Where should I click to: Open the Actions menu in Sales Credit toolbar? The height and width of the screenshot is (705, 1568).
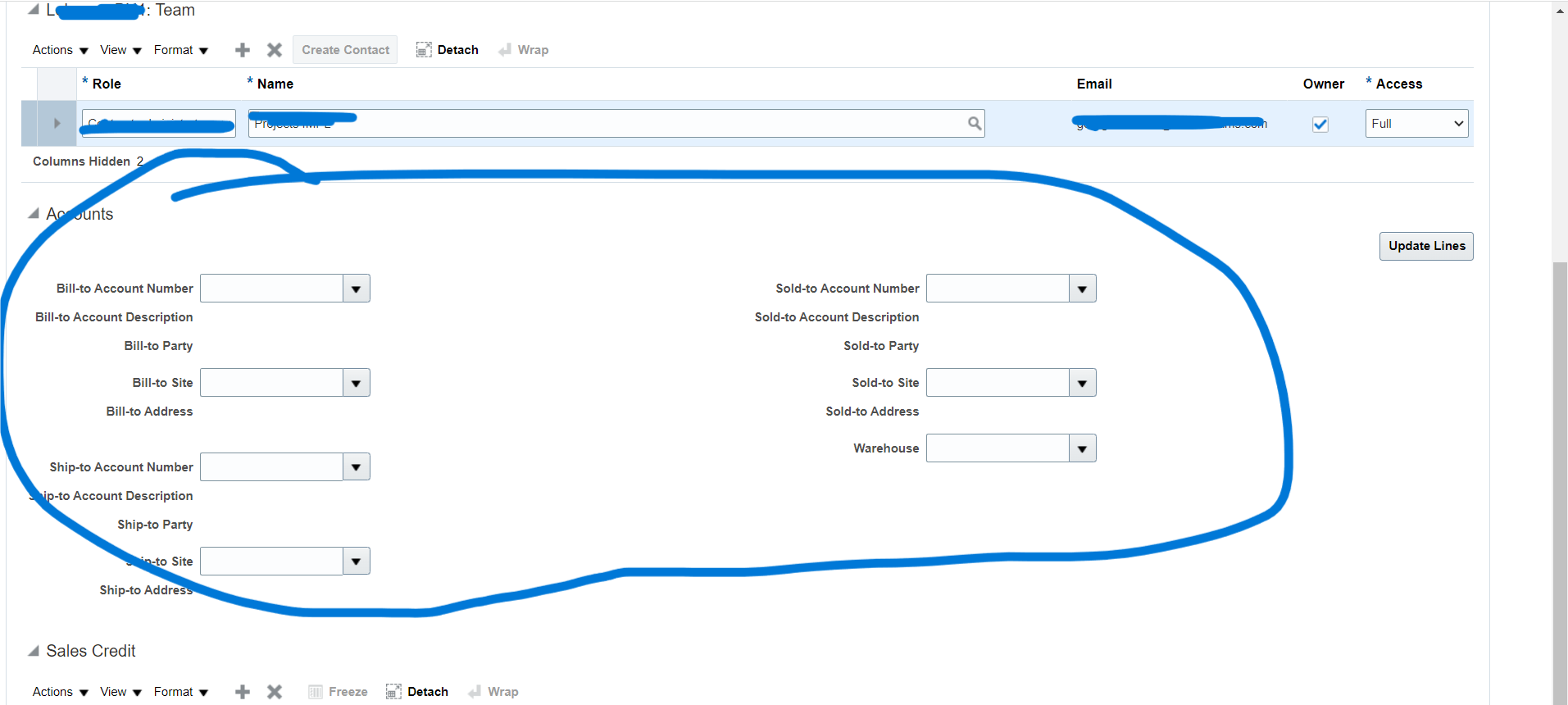[61, 692]
